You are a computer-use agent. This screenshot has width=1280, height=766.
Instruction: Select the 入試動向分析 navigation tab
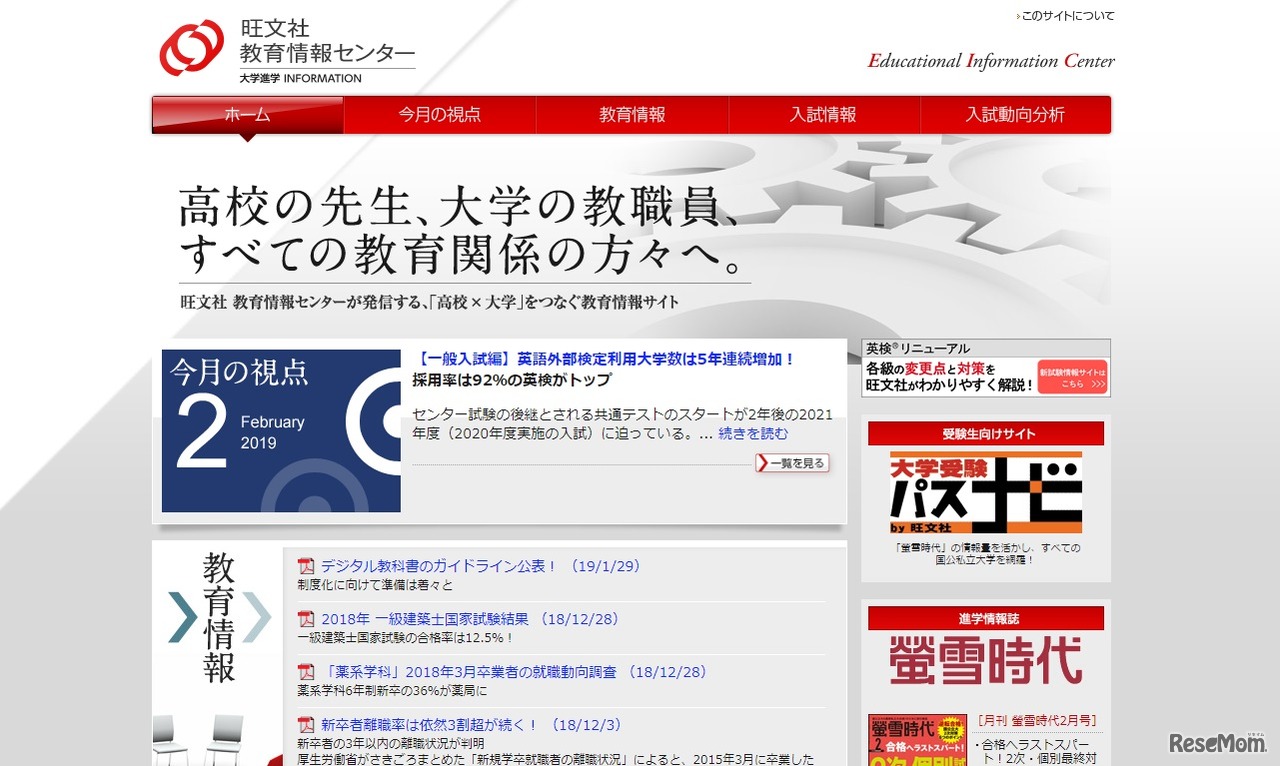pyautogui.click(x=1016, y=115)
